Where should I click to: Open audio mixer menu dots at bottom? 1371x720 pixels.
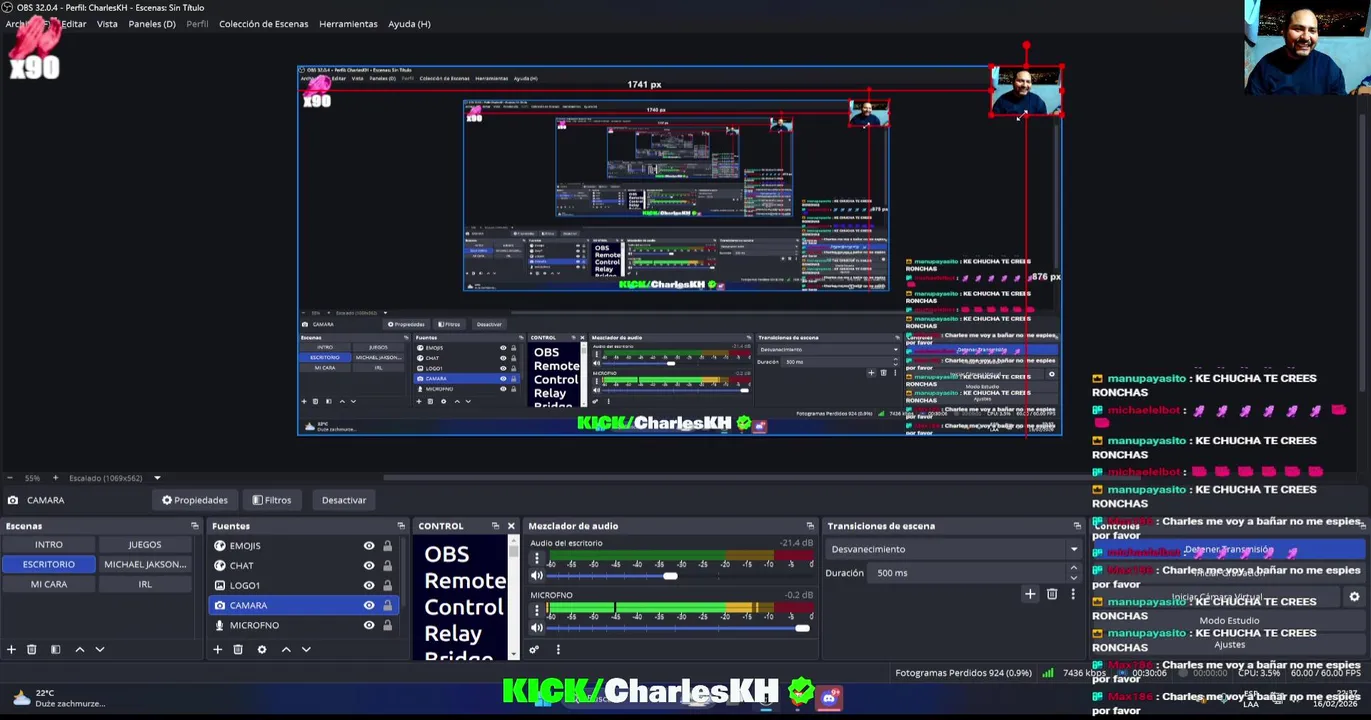pyautogui.click(x=558, y=650)
